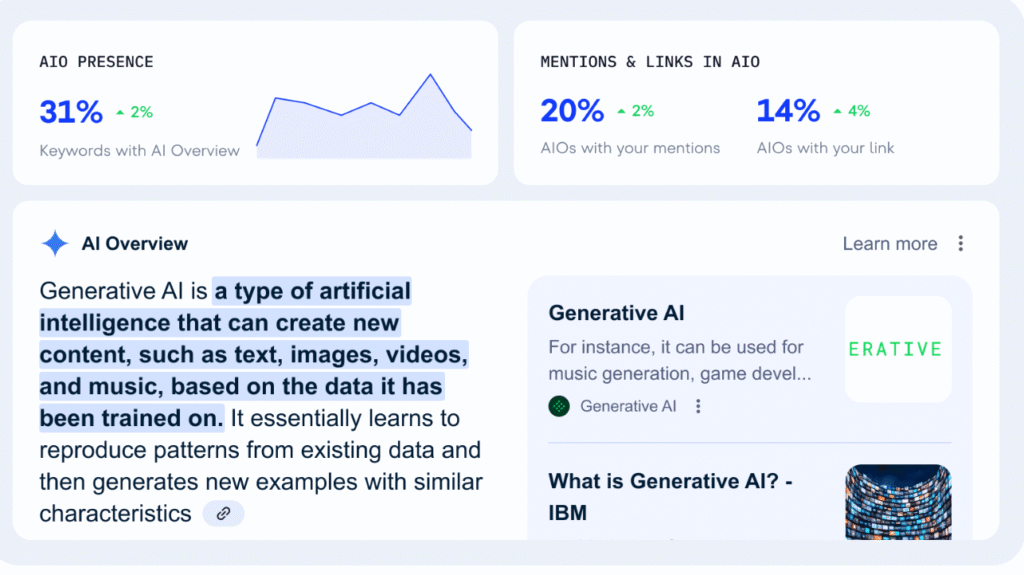
Task: Click the AIO Presence trend chart
Action: click(x=364, y=120)
